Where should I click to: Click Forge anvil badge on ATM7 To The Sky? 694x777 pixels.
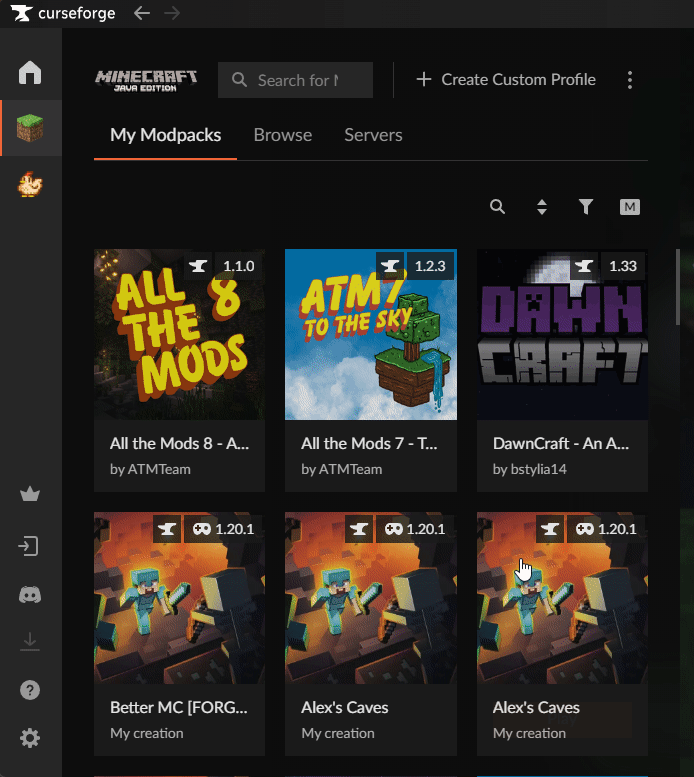point(390,266)
